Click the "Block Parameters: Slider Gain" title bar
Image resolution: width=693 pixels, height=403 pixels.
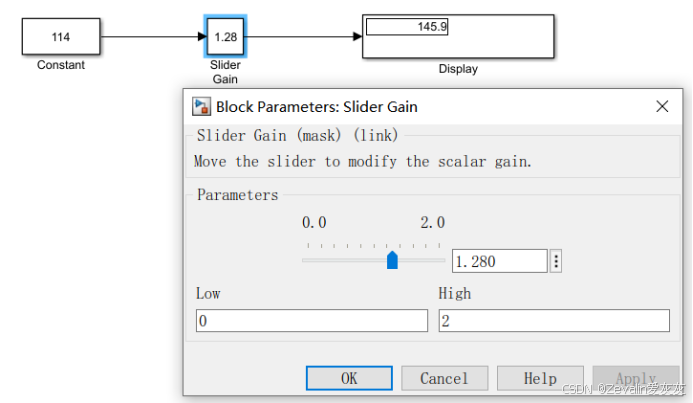tap(420, 107)
